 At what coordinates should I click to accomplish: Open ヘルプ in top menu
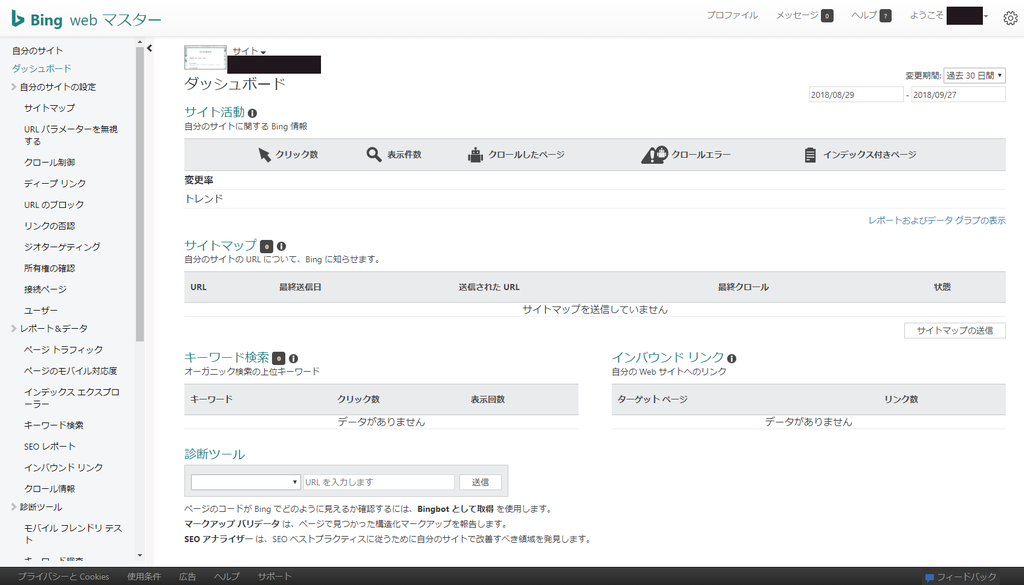(864, 15)
